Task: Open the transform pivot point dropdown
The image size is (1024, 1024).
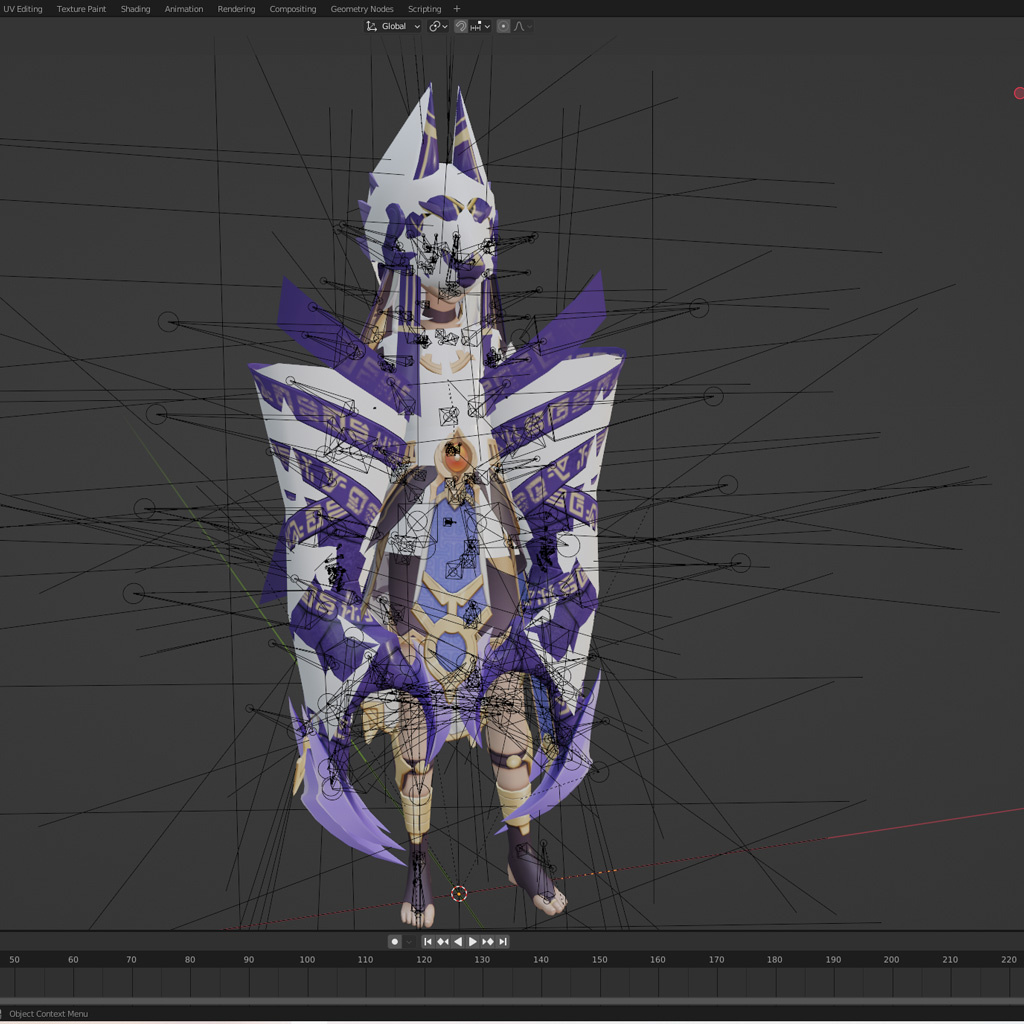Action: (x=438, y=26)
